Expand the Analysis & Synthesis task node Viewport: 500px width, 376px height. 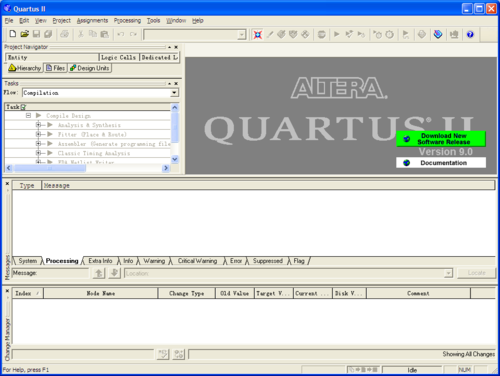(x=38, y=125)
